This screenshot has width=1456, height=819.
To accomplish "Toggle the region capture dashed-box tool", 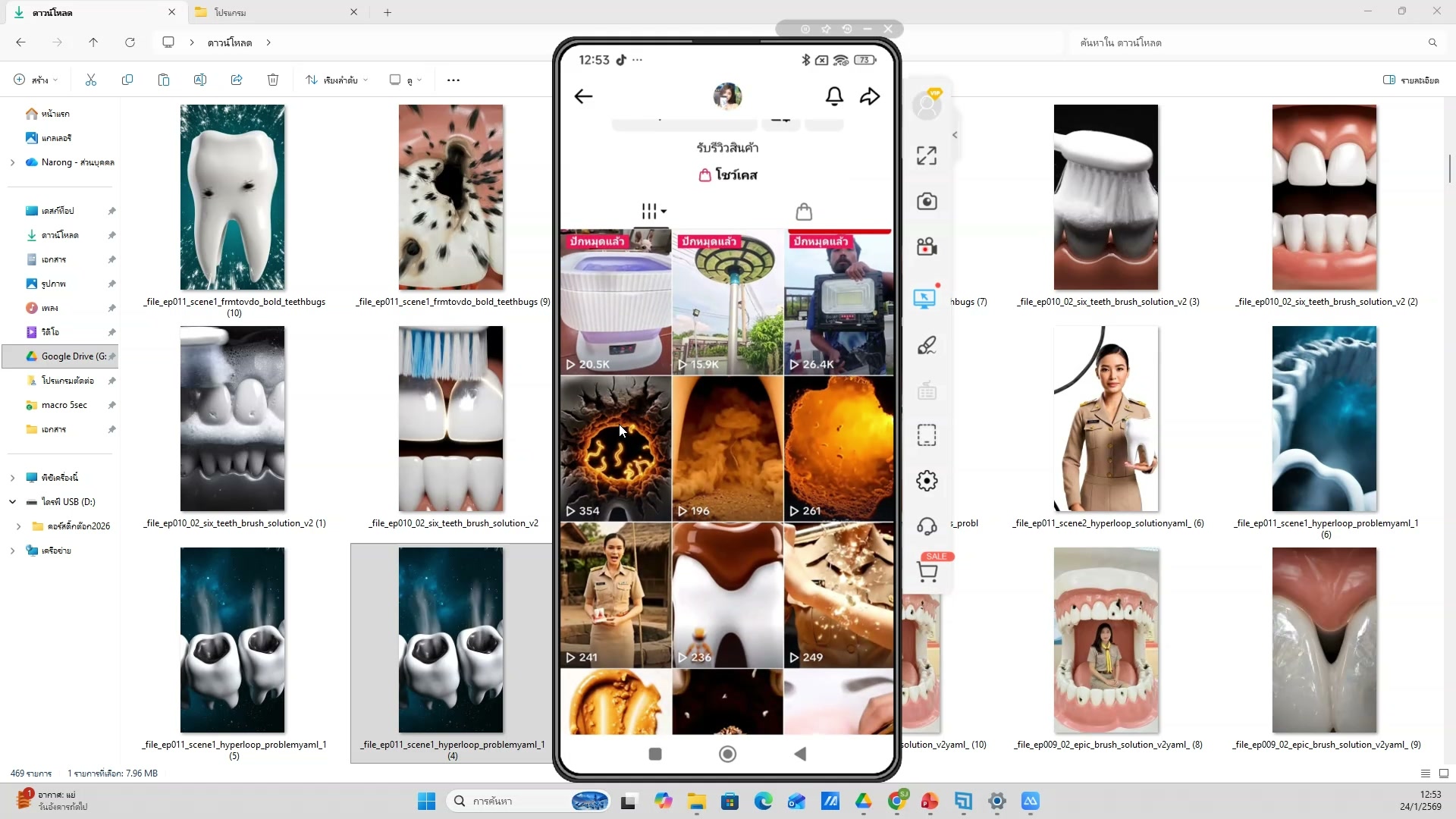I will tap(926, 435).
